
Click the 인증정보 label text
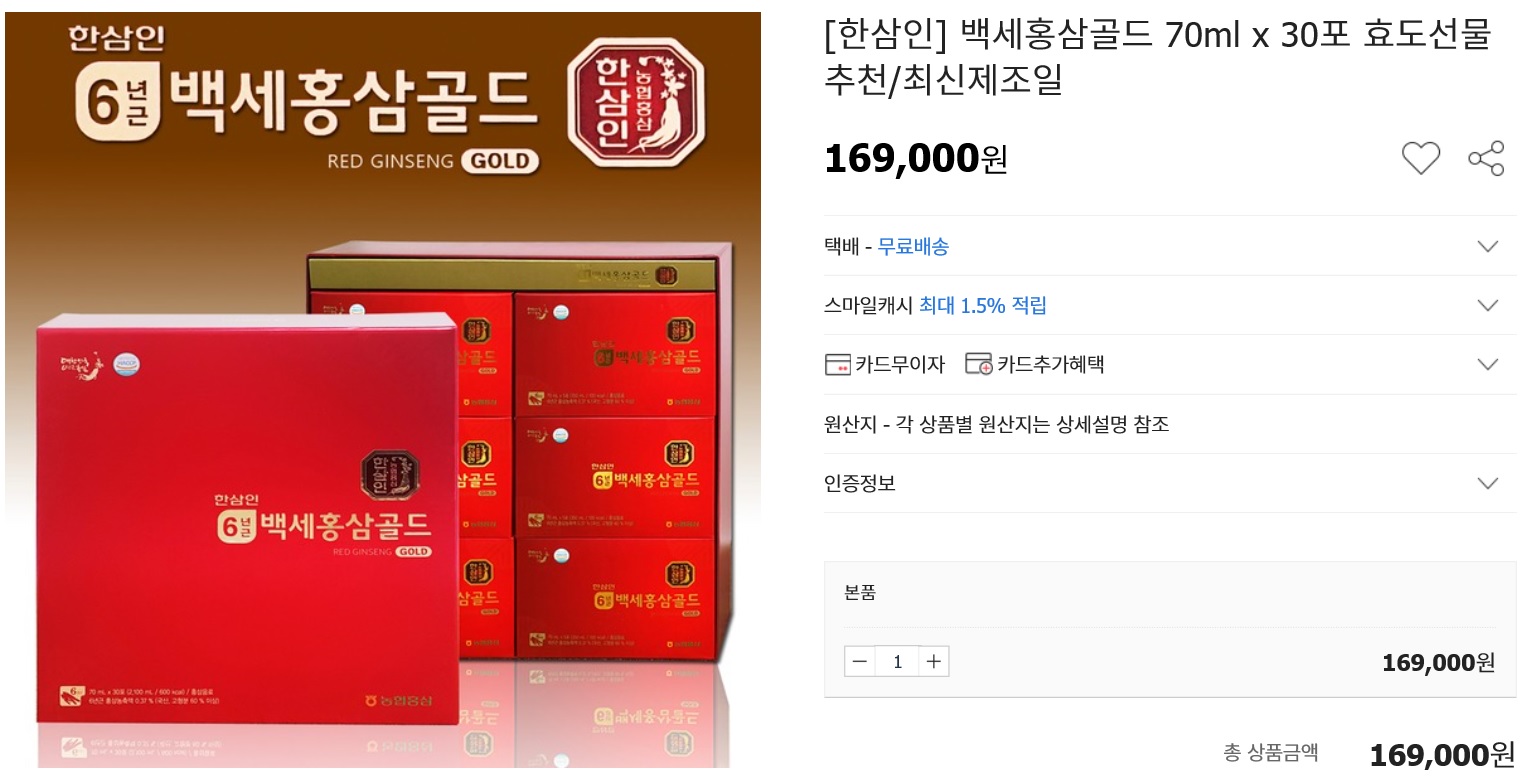coord(860,483)
